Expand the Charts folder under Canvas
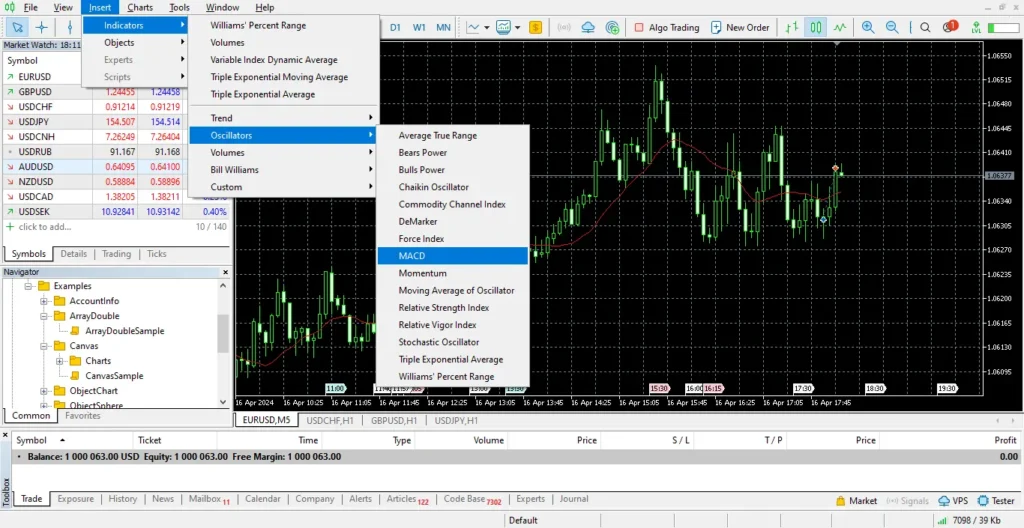Viewport: 1024px width, 528px height. click(x=59, y=361)
